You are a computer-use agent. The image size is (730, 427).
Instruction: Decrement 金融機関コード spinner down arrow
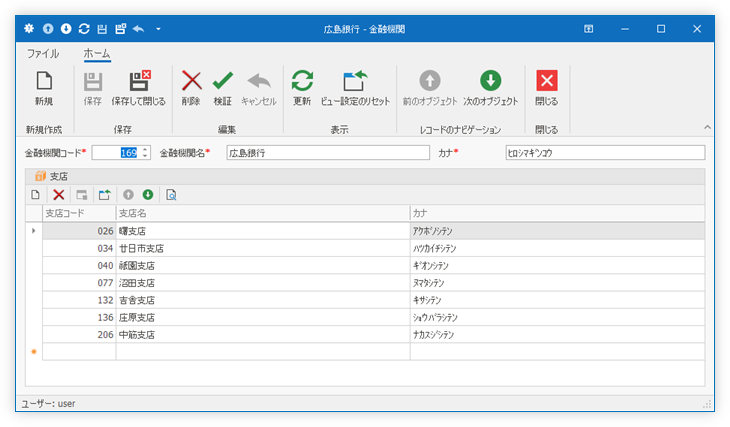point(145,156)
